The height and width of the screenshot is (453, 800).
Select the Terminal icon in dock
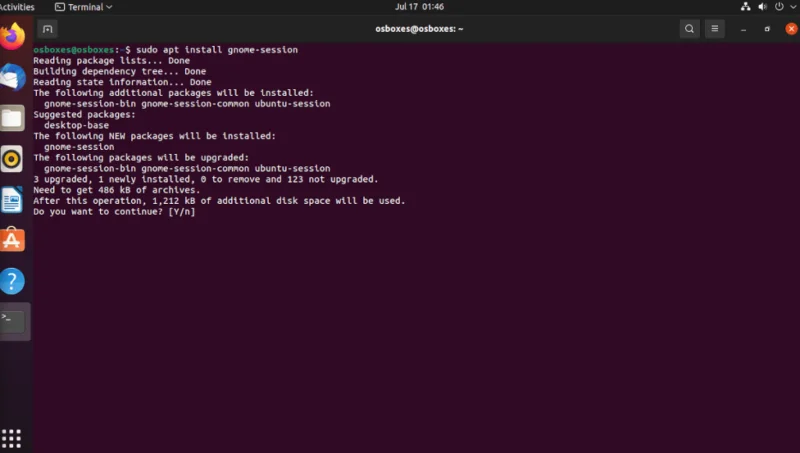(x=12, y=321)
